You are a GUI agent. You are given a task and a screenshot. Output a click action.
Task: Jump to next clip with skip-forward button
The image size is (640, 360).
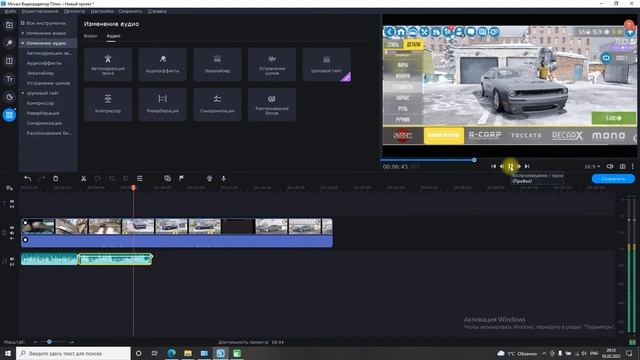point(527,166)
